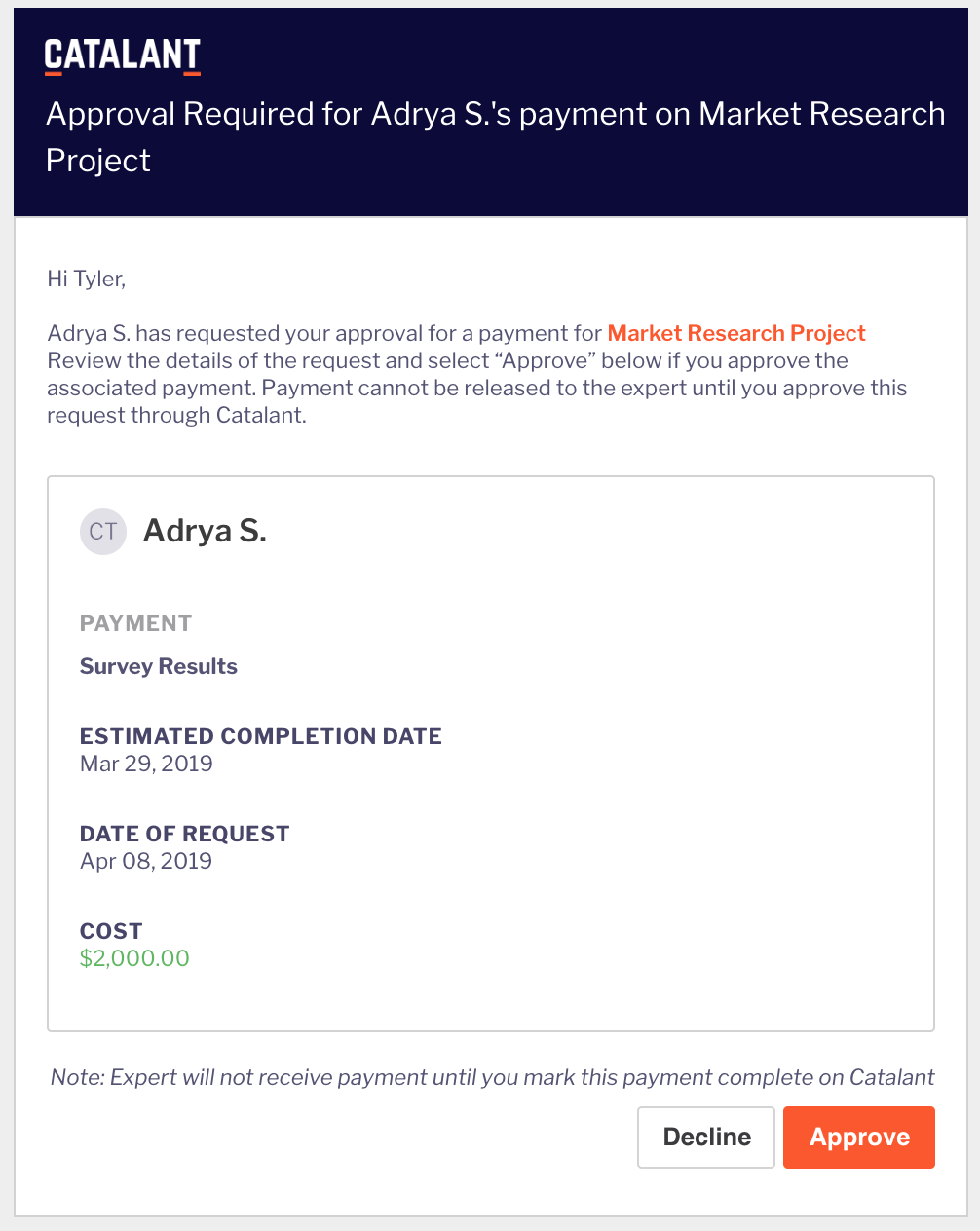Click the Apr 08, 2019 request date
The width and height of the screenshot is (980, 1231).
click(146, 861)
